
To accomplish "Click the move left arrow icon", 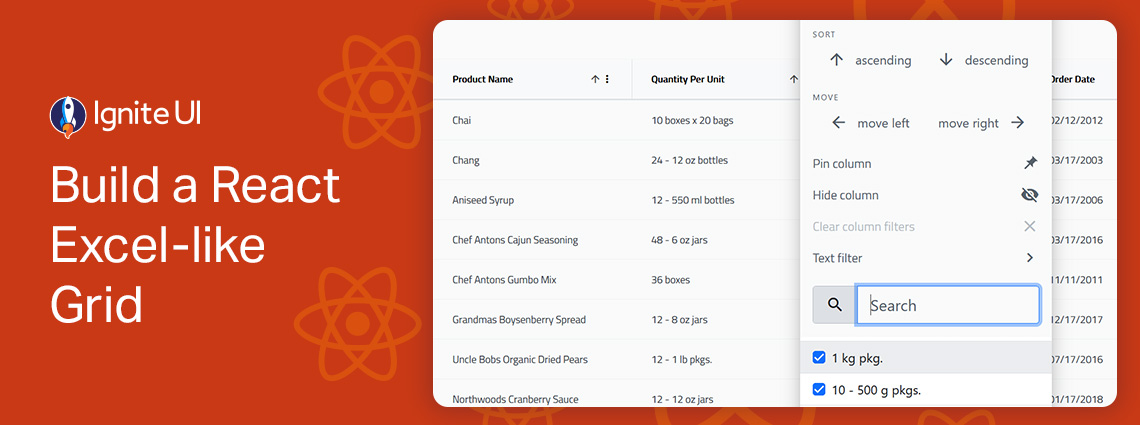I will point(838,123).
